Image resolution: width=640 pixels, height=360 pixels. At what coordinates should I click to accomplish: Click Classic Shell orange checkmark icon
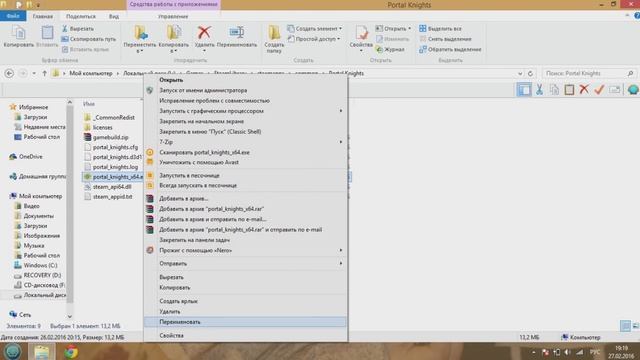[599, 89]
